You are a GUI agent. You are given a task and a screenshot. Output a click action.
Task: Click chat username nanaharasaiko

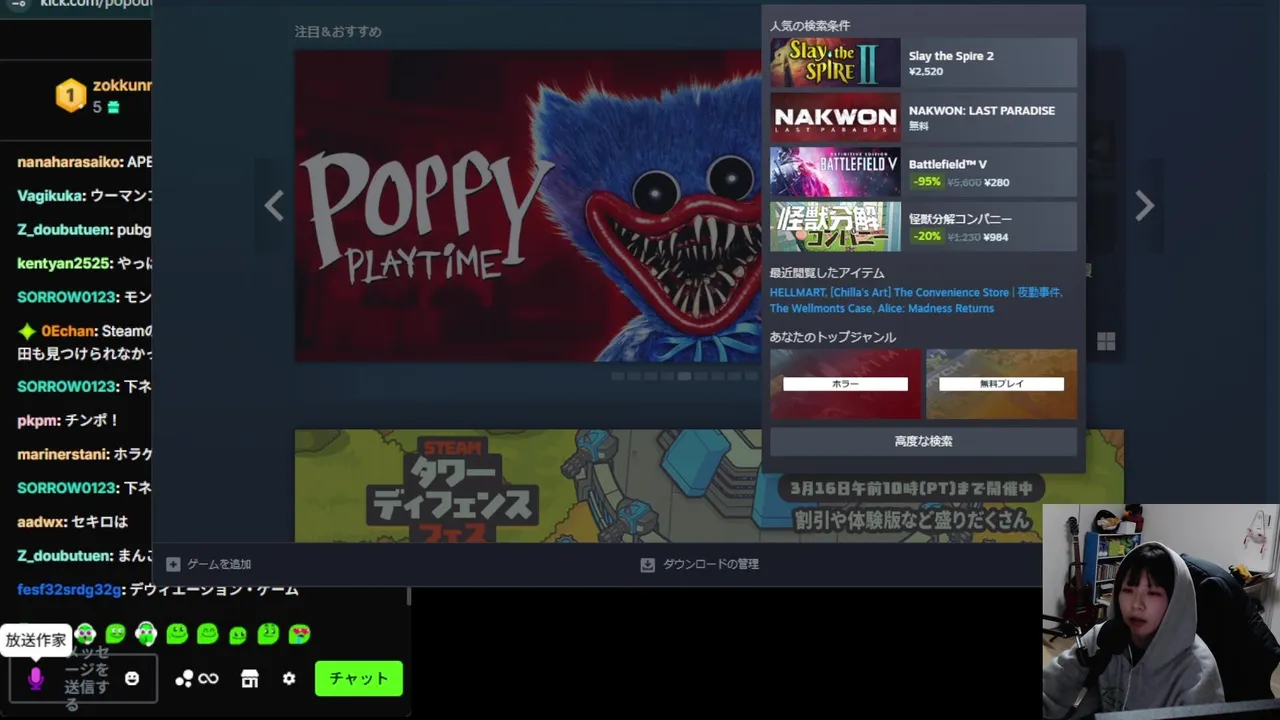(x=70, y=161)
